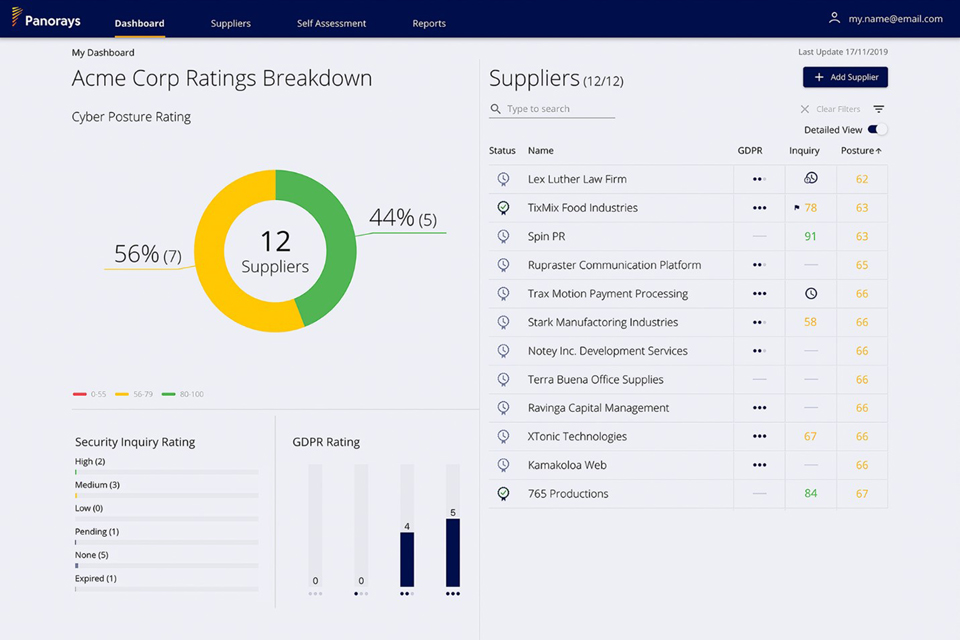960x640 pixels.
Task: Switch to the Reports tab
Action: coord(429,23)
